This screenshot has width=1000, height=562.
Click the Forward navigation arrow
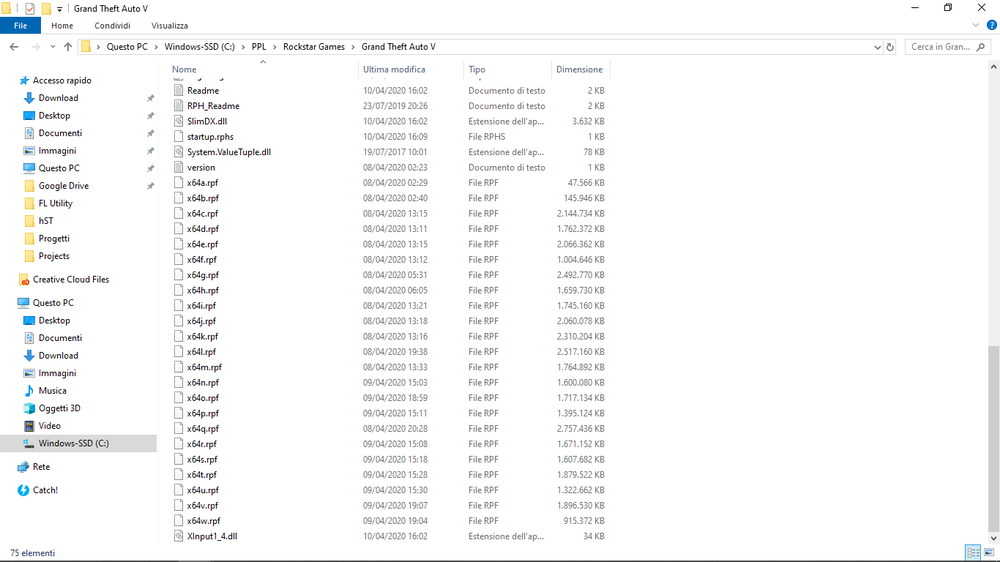click(35, 47)
